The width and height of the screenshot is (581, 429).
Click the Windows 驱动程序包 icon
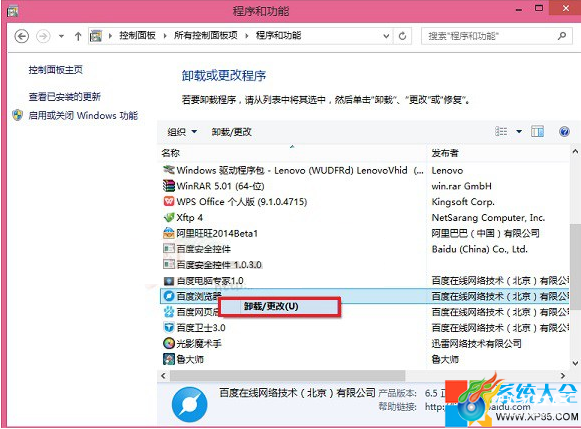tap(169, 170)
